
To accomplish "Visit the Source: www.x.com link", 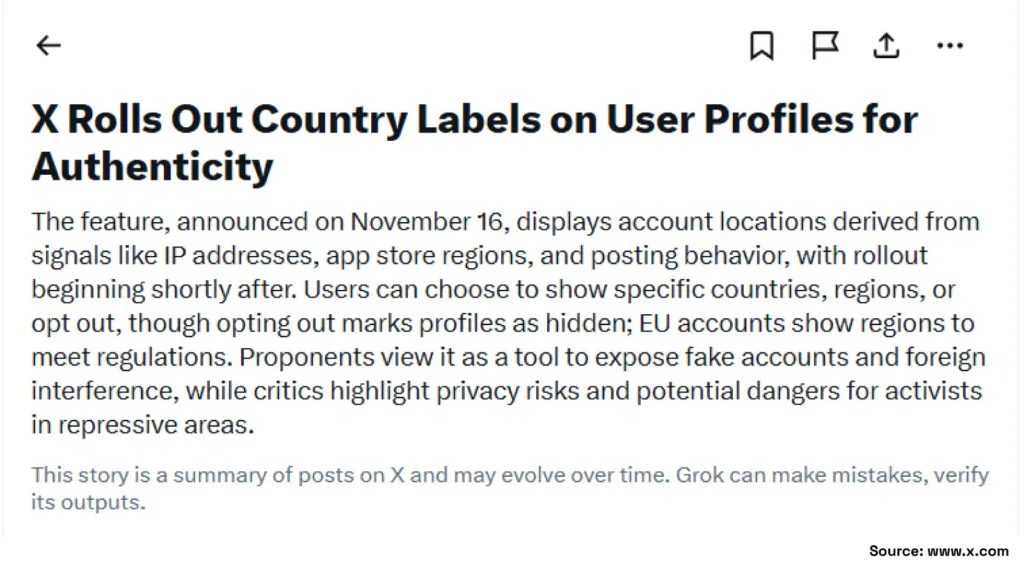I will (x=938, y=550).
